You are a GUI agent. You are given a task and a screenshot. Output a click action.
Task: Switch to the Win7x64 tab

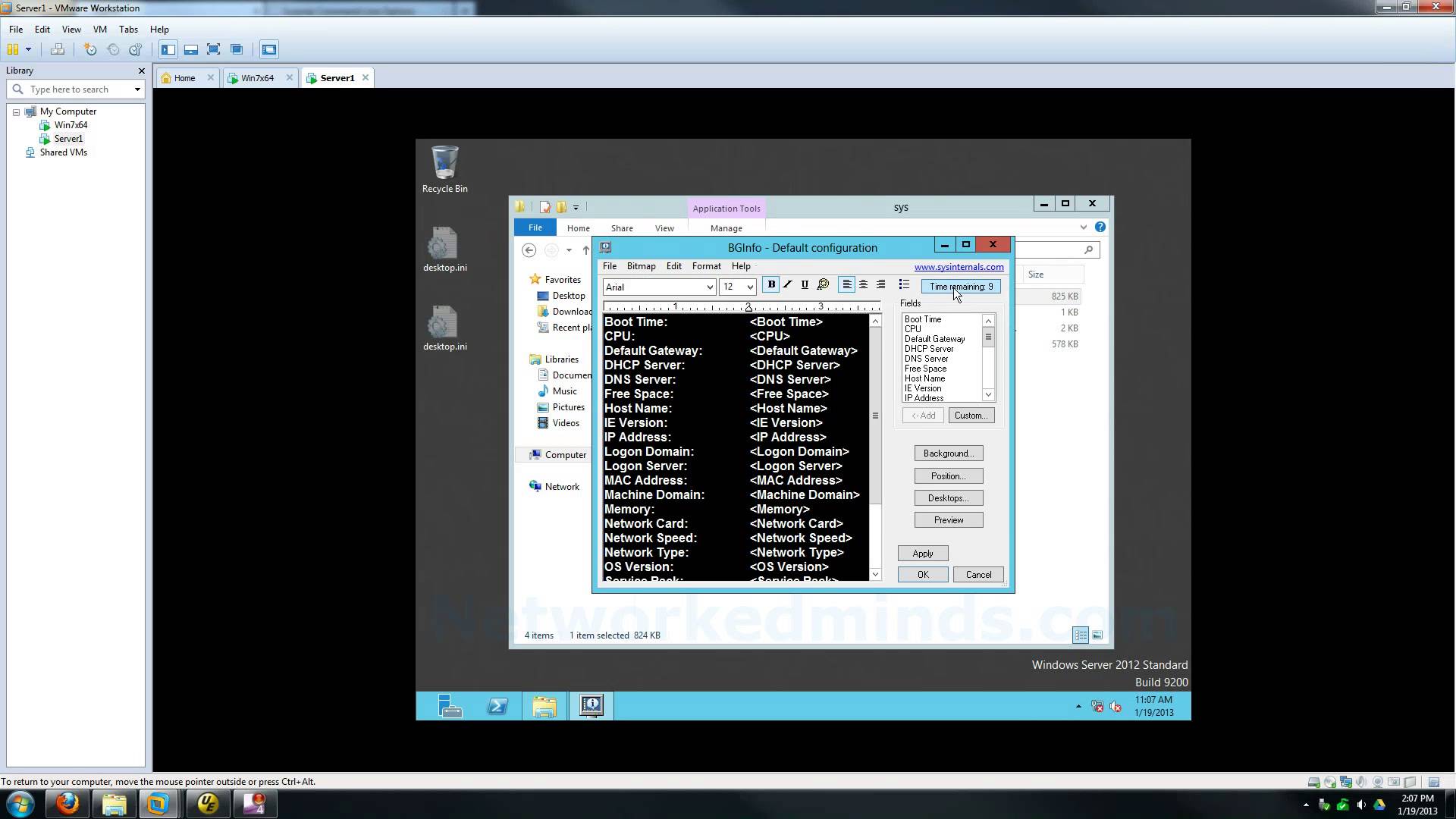tap(257, 78)
